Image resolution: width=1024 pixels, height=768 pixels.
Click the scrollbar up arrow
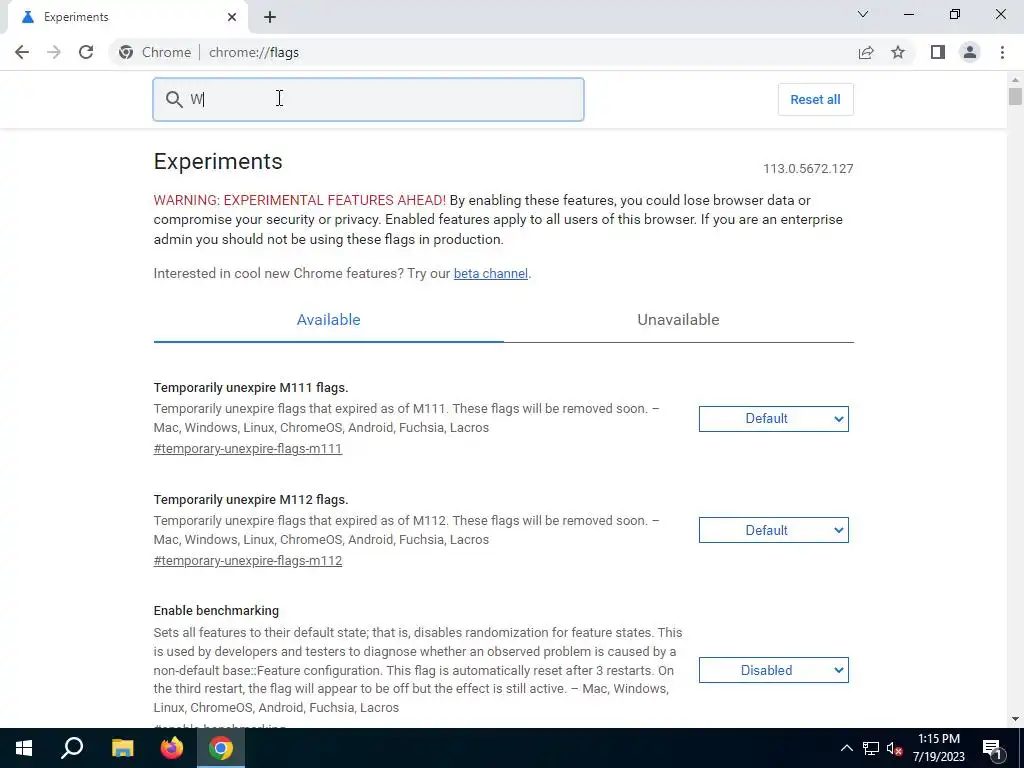coord(1015,78)
